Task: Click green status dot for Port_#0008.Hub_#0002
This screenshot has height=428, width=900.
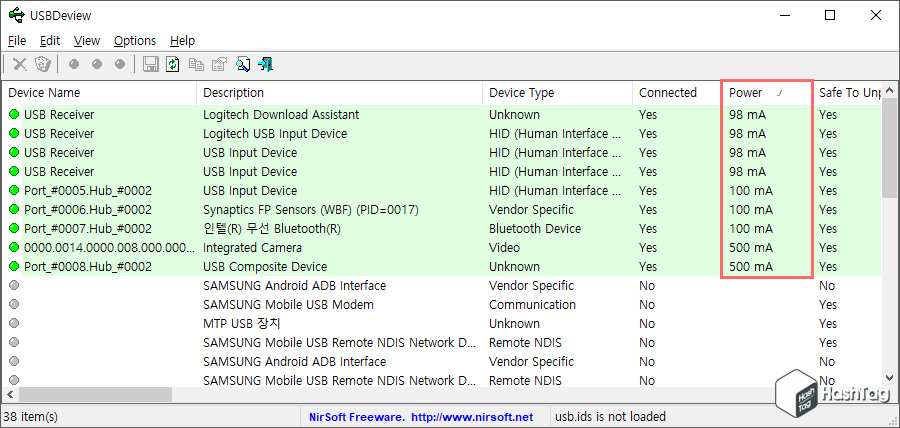Action: 14,266
